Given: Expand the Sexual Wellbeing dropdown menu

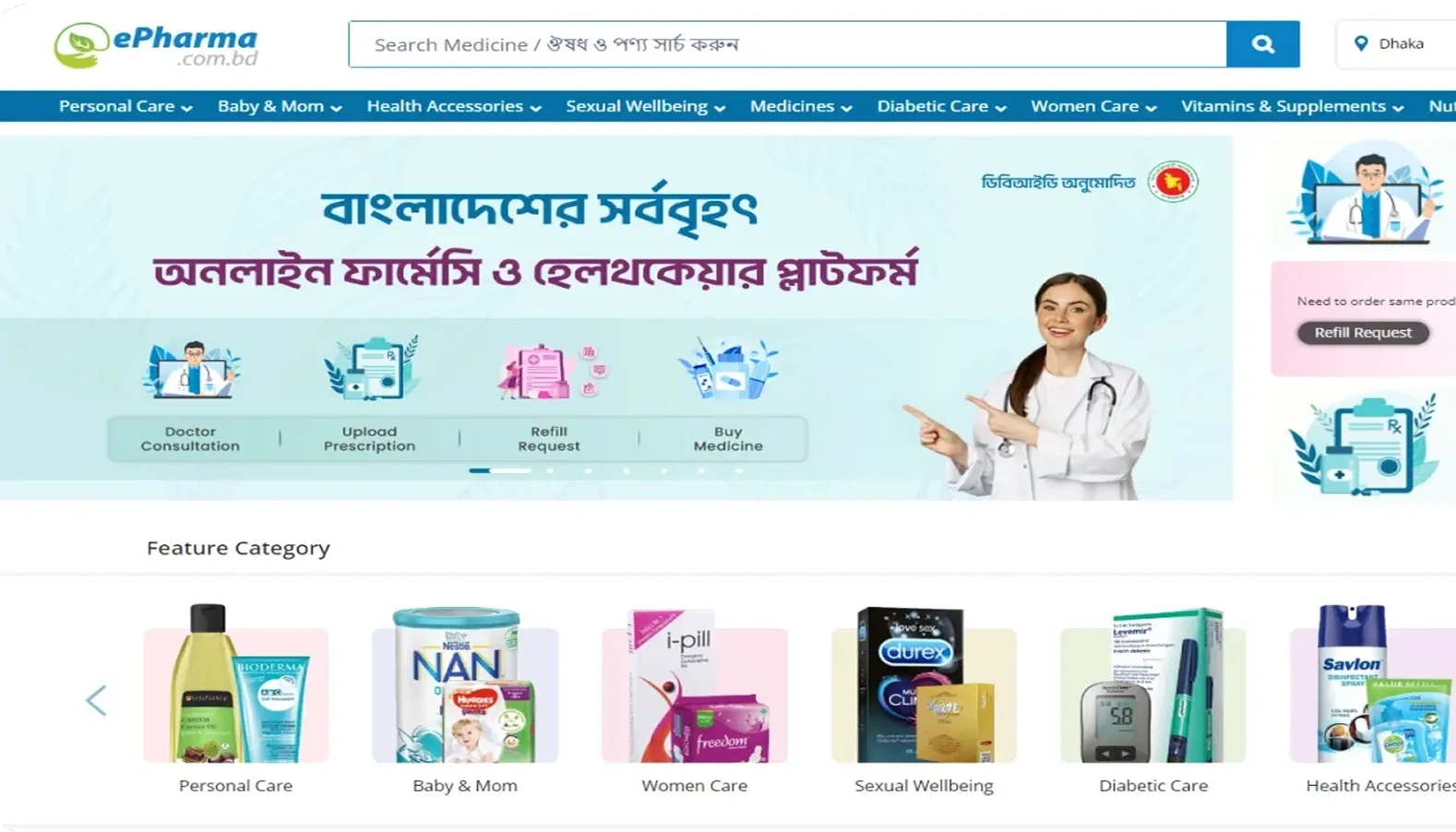Looking at the screenshot, I should point(645,106).
